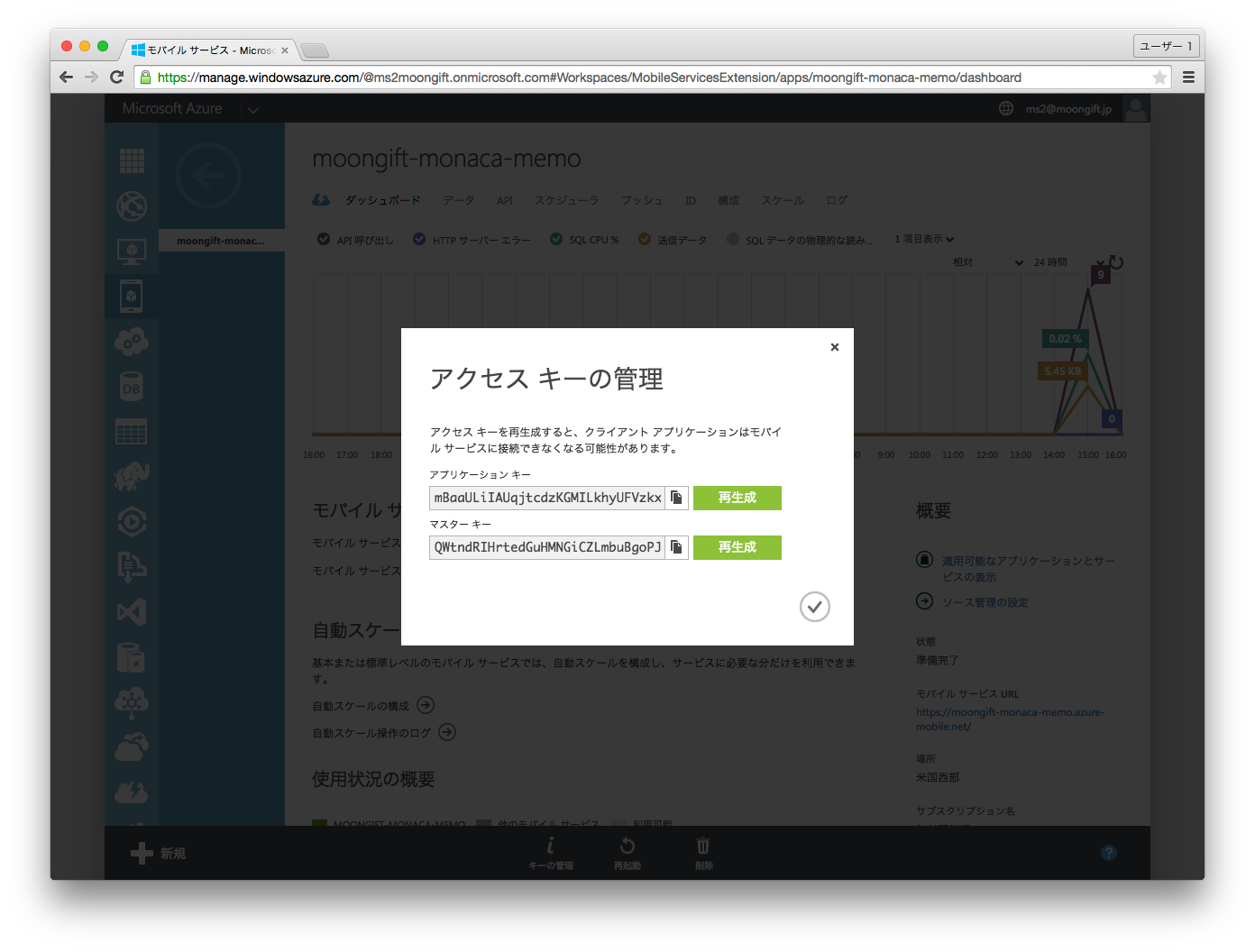This screenshot has height=952, width=1255.
Task: Open the Visual Studio sidebar icon
Action: click(x=132, y=613)
